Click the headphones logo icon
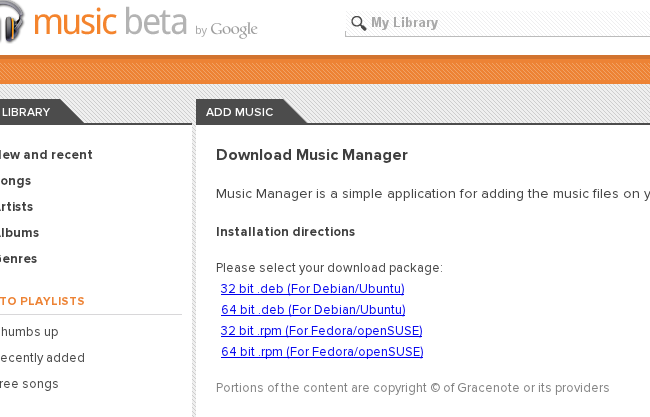Screen dimensions: 650x417 [12, 21]
